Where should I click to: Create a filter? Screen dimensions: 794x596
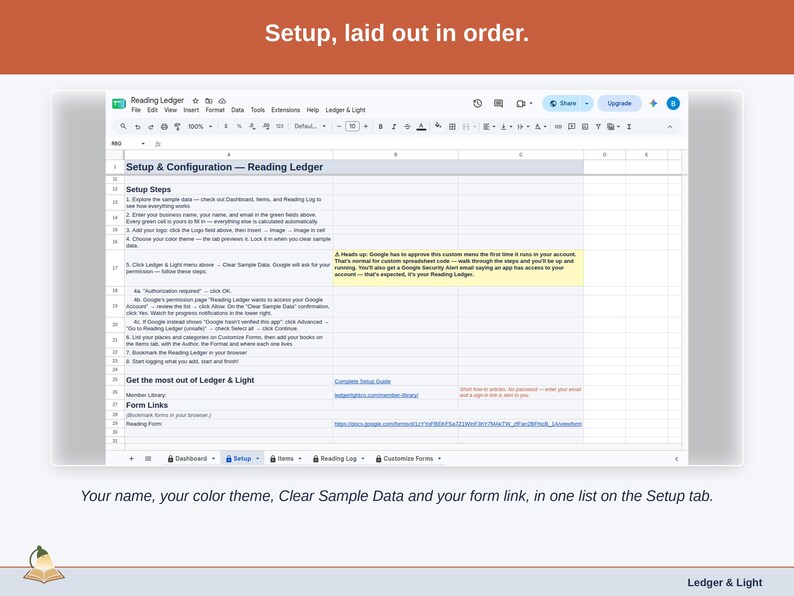coord(598,127)
